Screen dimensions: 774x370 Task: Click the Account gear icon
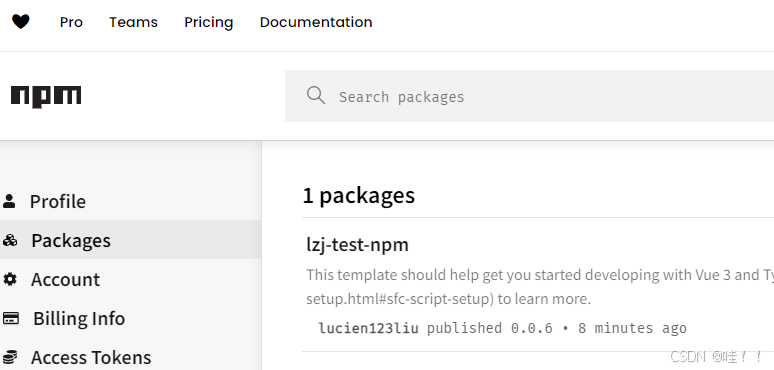(x=10, y=279)
